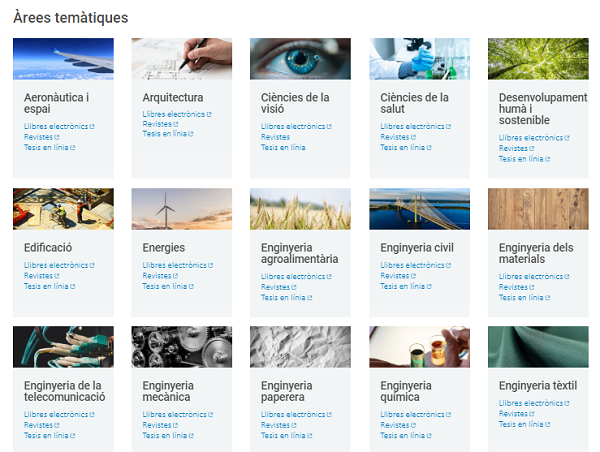Viewport: 600px width, 452px height.
Task: Click the fiber cables image for Enginyeria de la telecomunicació
Action: coord(63,347)
